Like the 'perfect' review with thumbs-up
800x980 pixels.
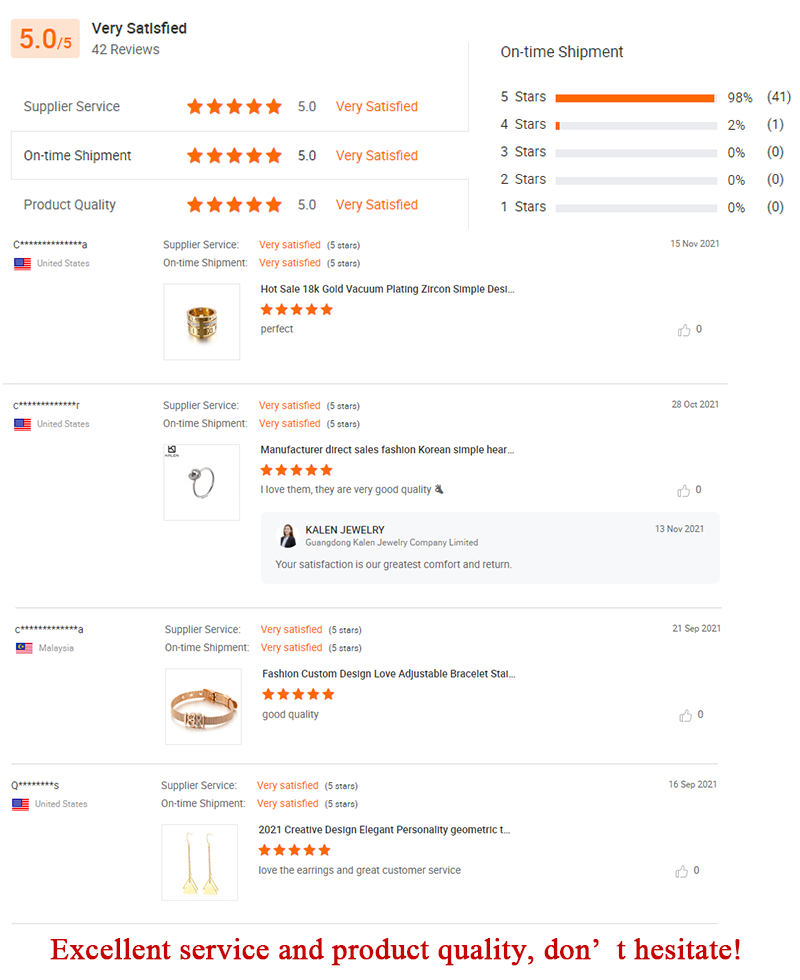(x=684, y=330)
